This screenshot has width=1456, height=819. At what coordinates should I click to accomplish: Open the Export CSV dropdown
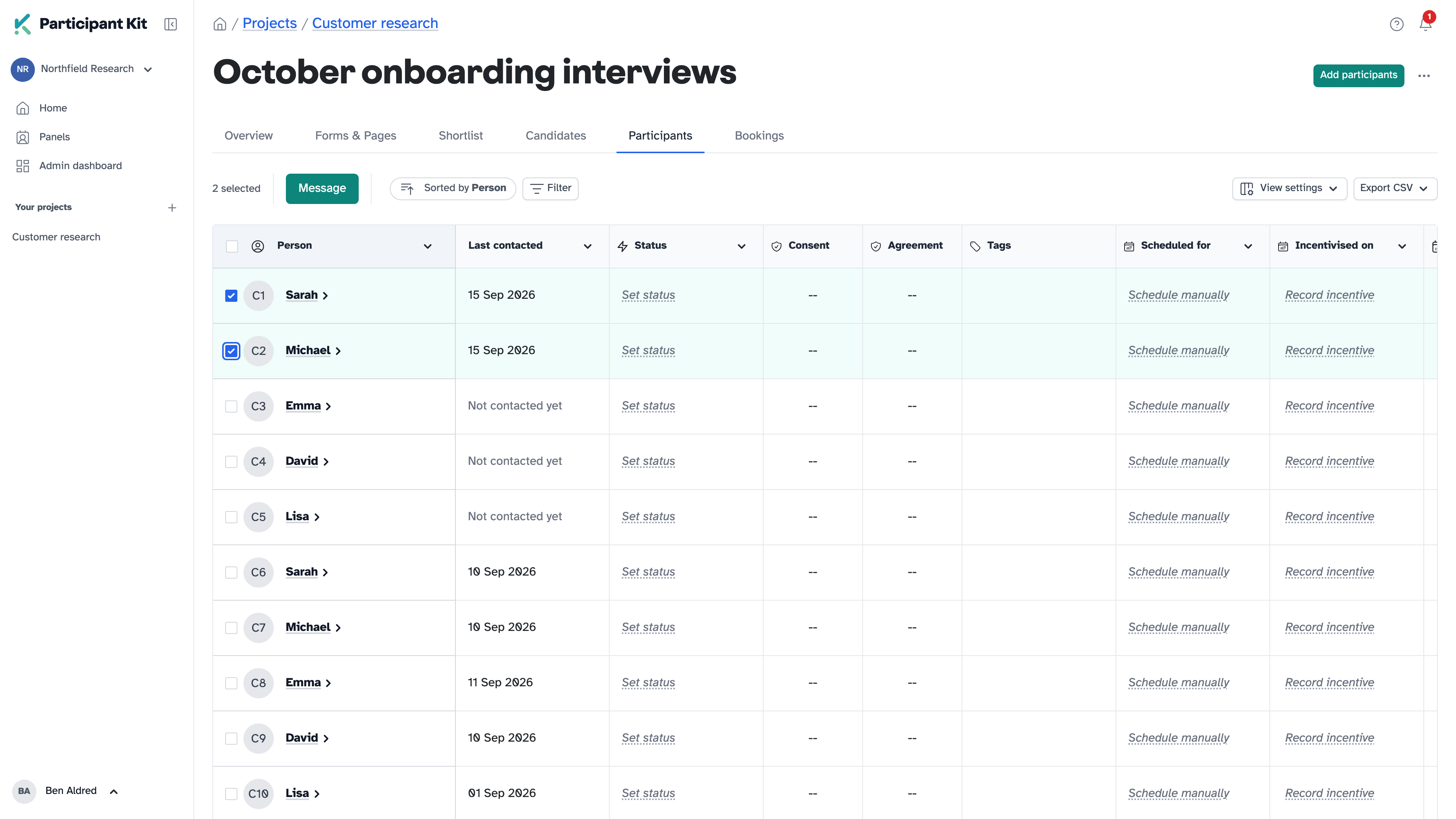tap(1395, 188)
